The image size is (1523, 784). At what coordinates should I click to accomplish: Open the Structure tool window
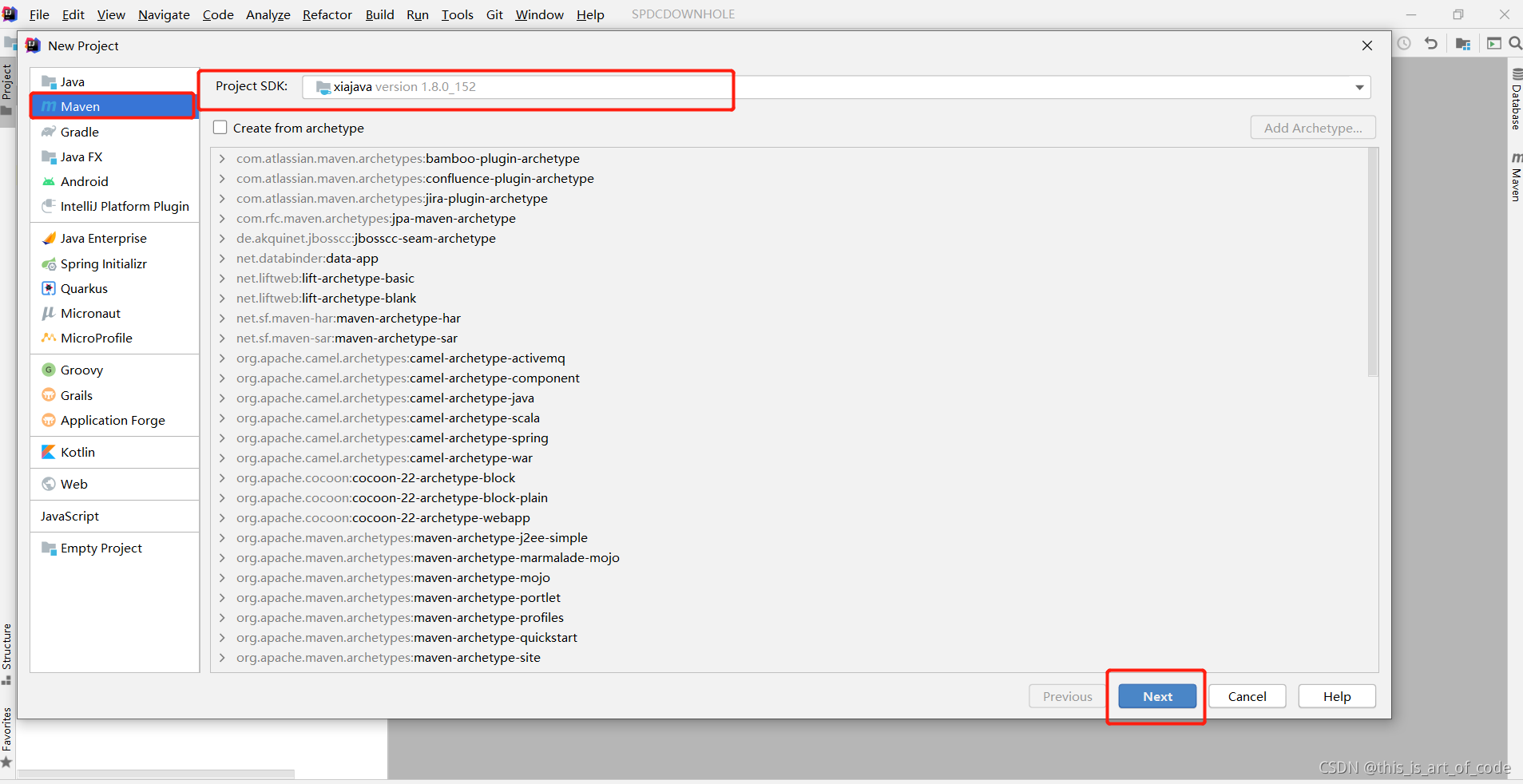click(x=7, y=653)
